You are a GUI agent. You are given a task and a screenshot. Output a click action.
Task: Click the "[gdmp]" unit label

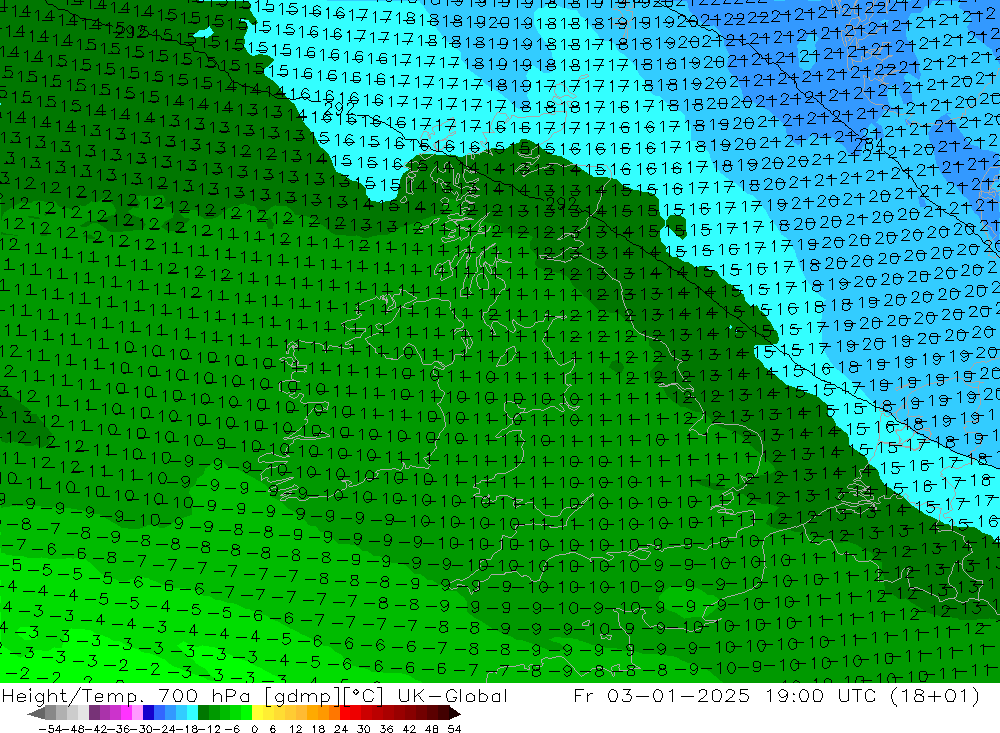point(302,696)
